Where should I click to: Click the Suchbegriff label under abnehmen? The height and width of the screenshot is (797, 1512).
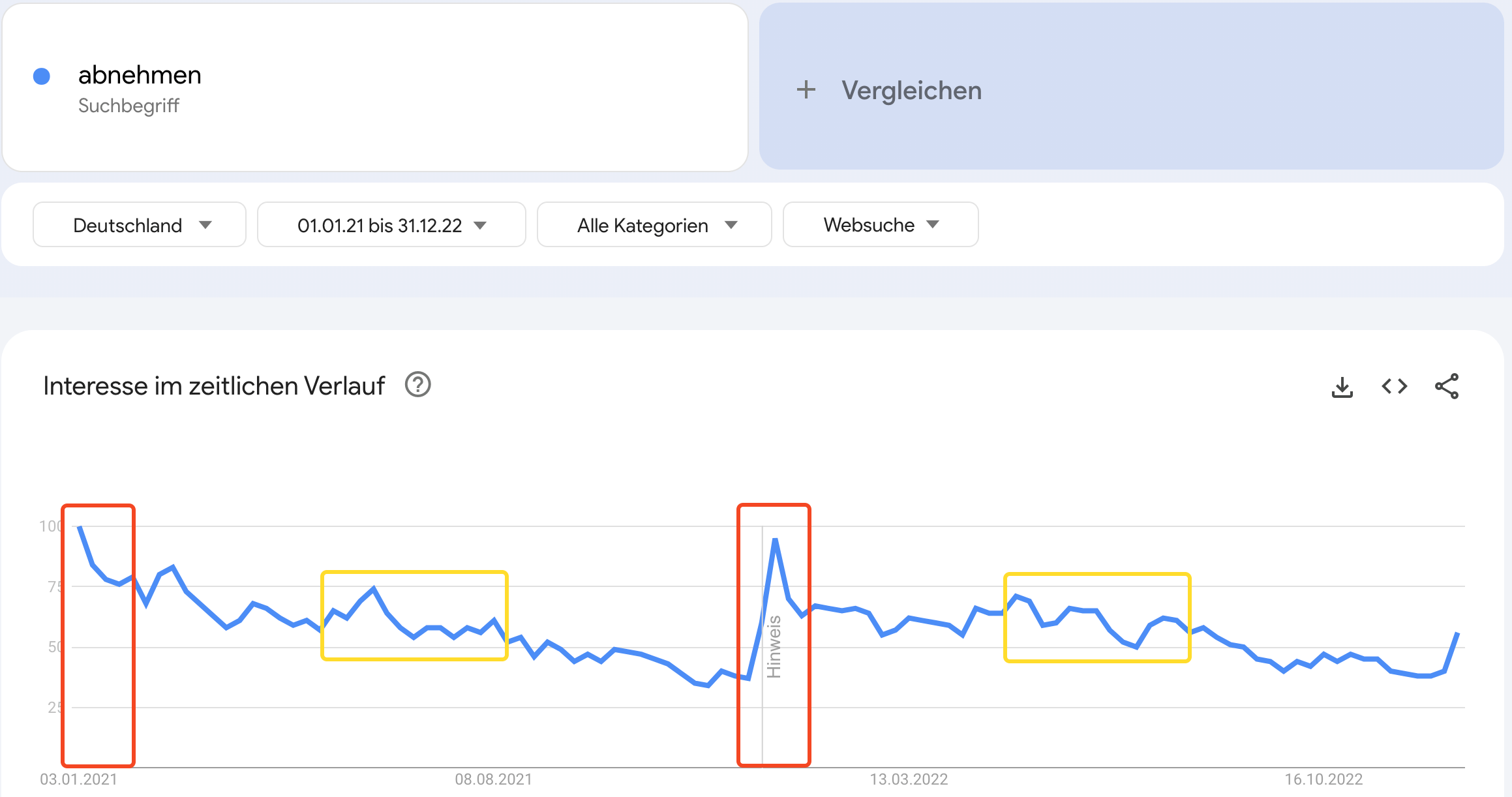pyautogui.click(x=129, y=106)
